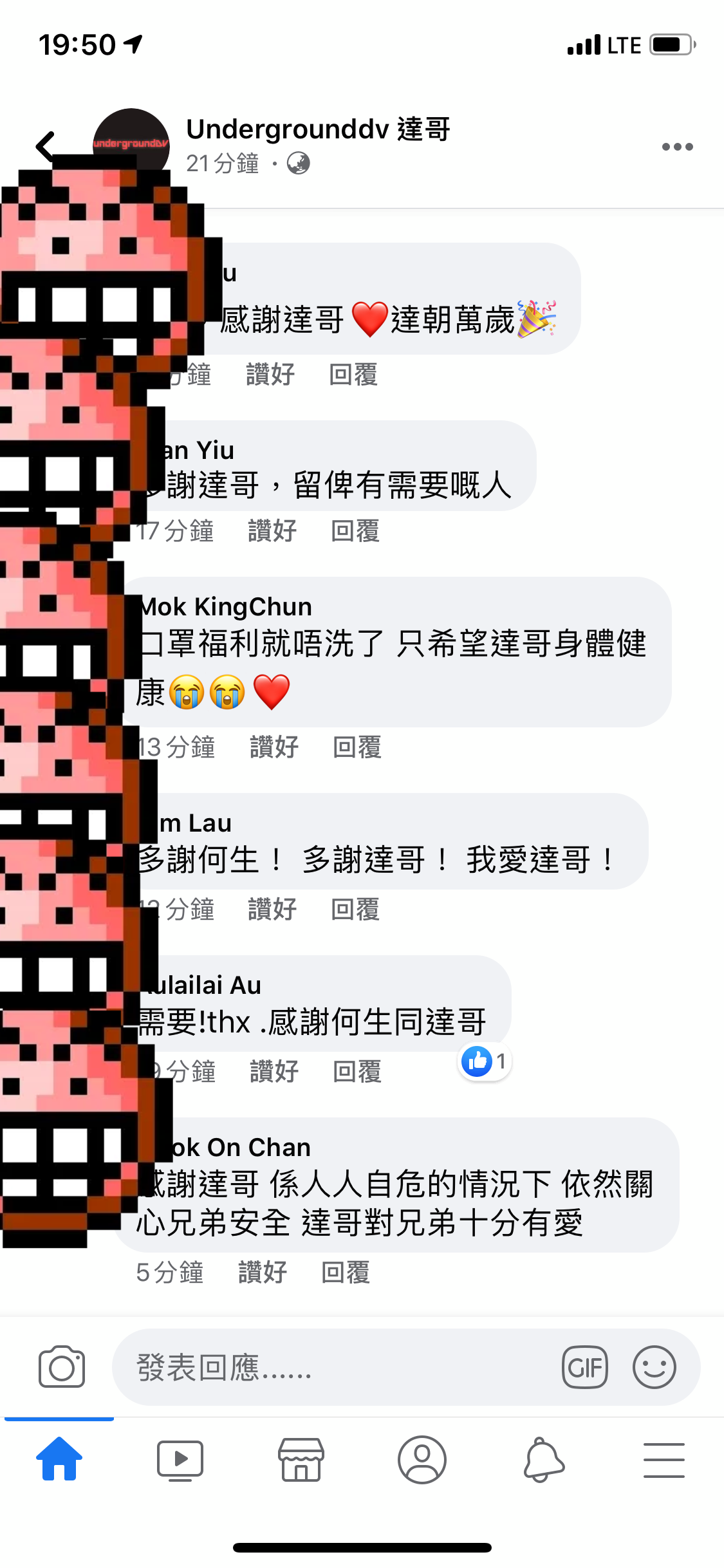View the like reaction on Au's comment
The width and height of the screenshot is (724, 1568).
(x=485, y=1061)
